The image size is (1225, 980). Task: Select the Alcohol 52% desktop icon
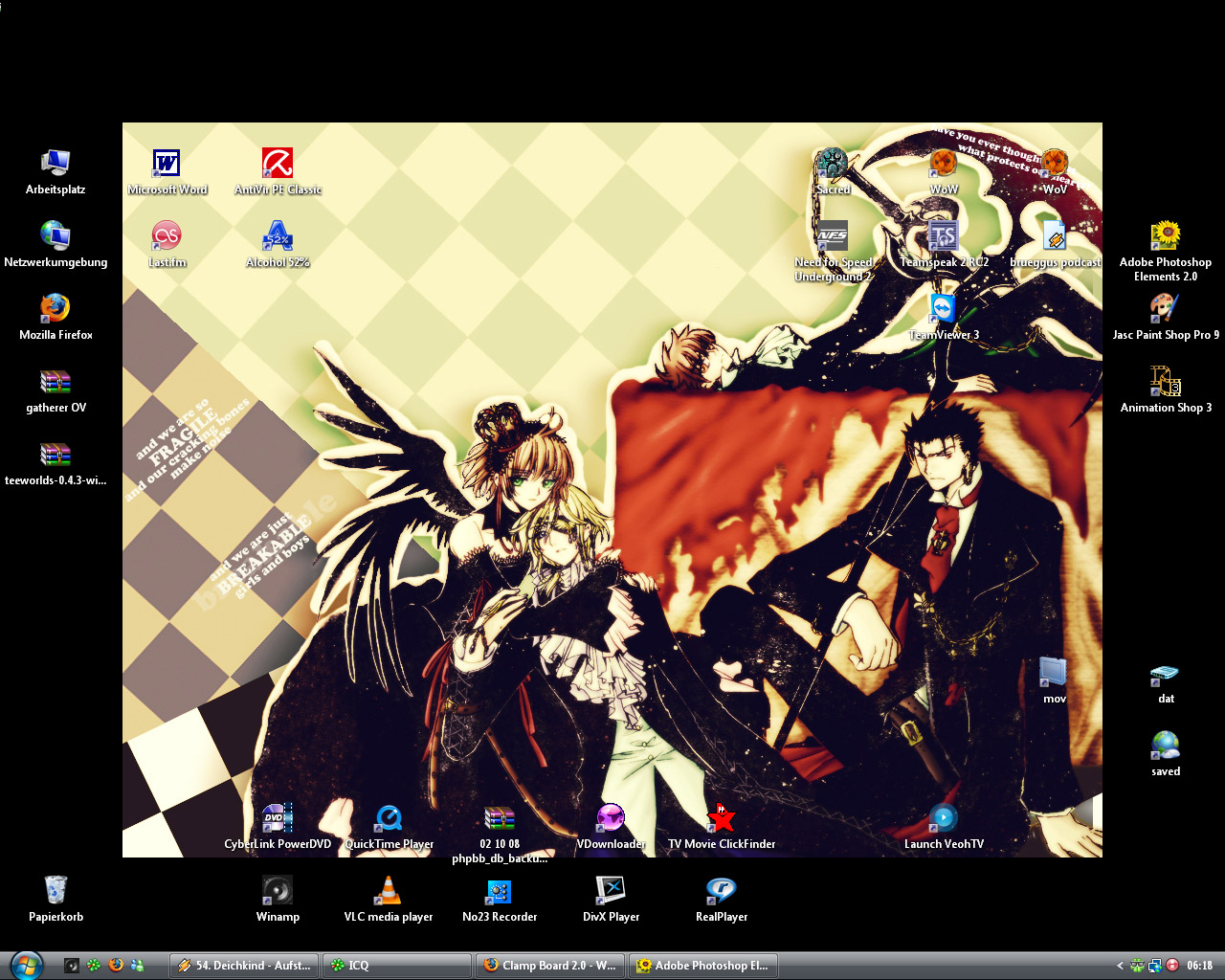[278, 236]
